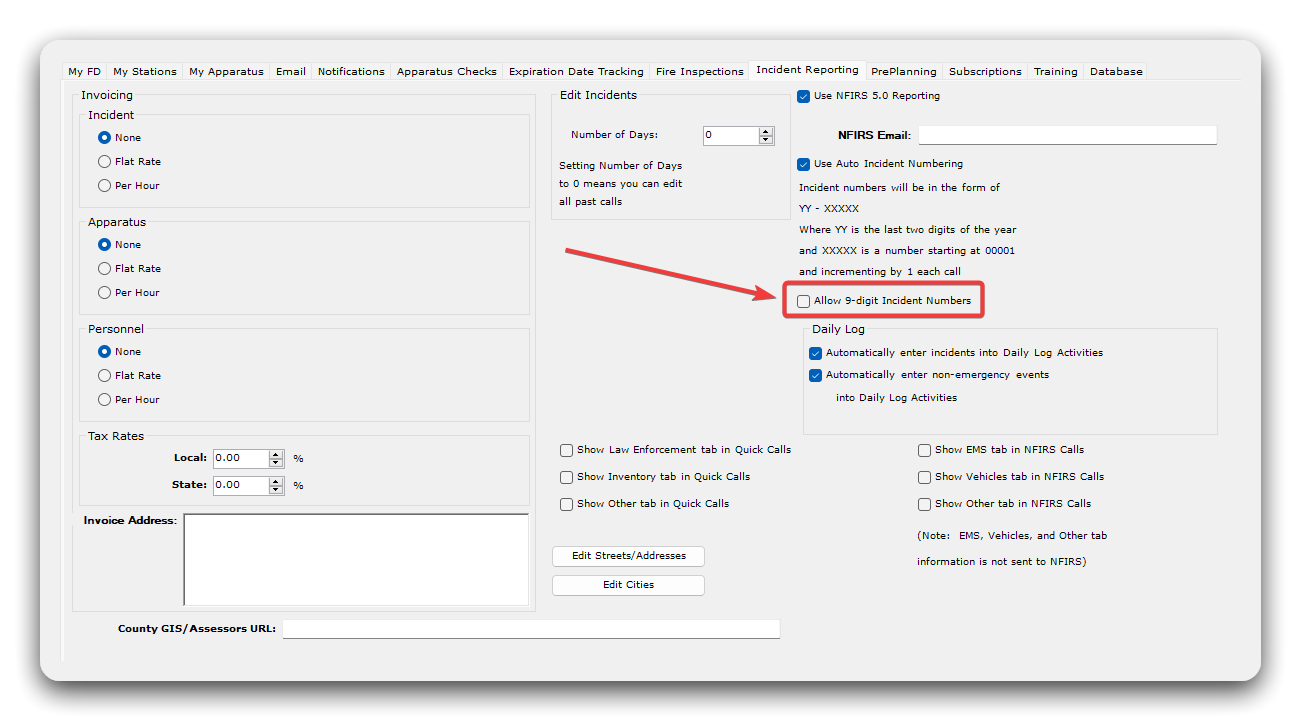Screen dimensions: 1301x721
Task: Click the State tax rate field
Action: pyautogui.click(x=240, y=485)
